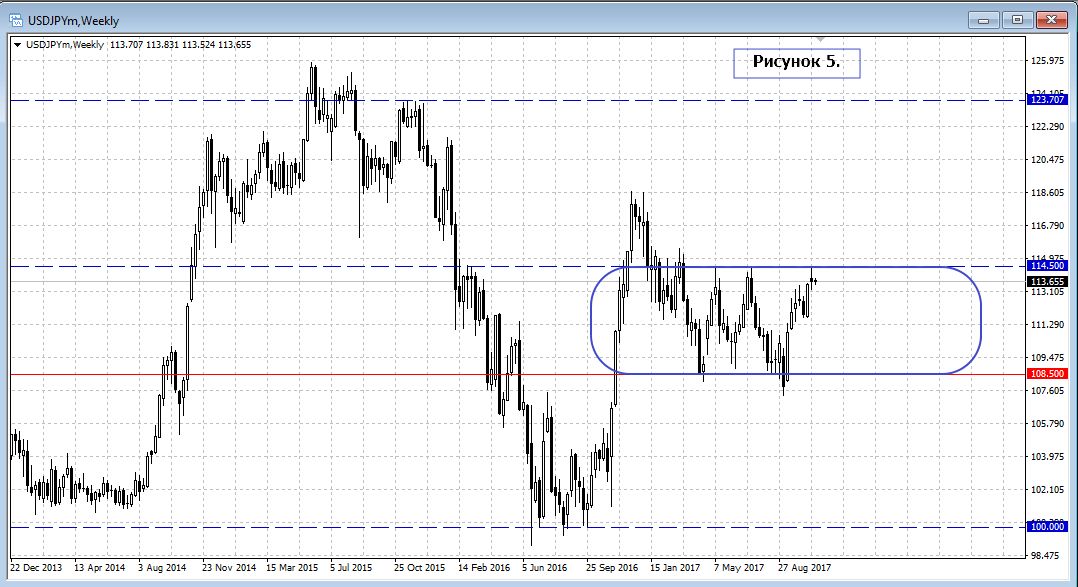This screenshot has height=587, width=1078.
Task: Select the blue rounded rectangle's right edge
Action: pos(981,320)
